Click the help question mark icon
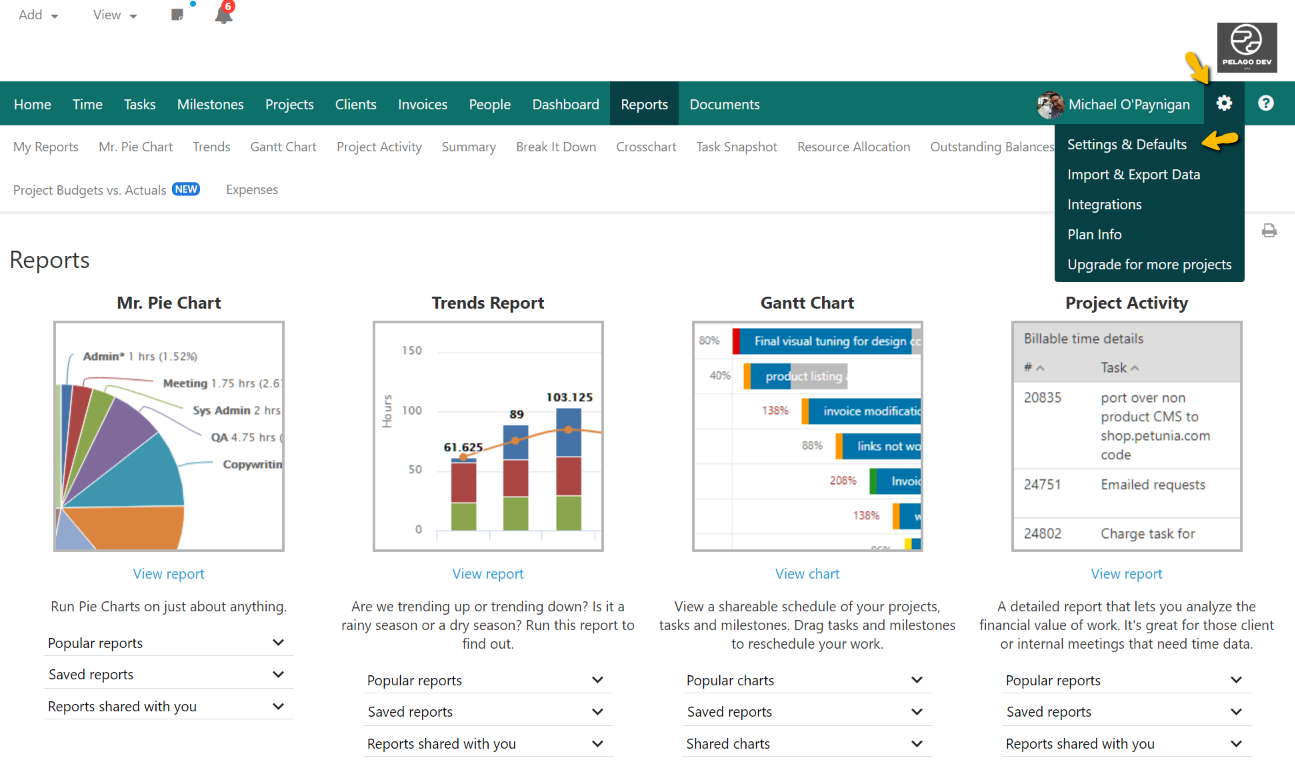The image size is (1295, 768). tap(1266, 104)
